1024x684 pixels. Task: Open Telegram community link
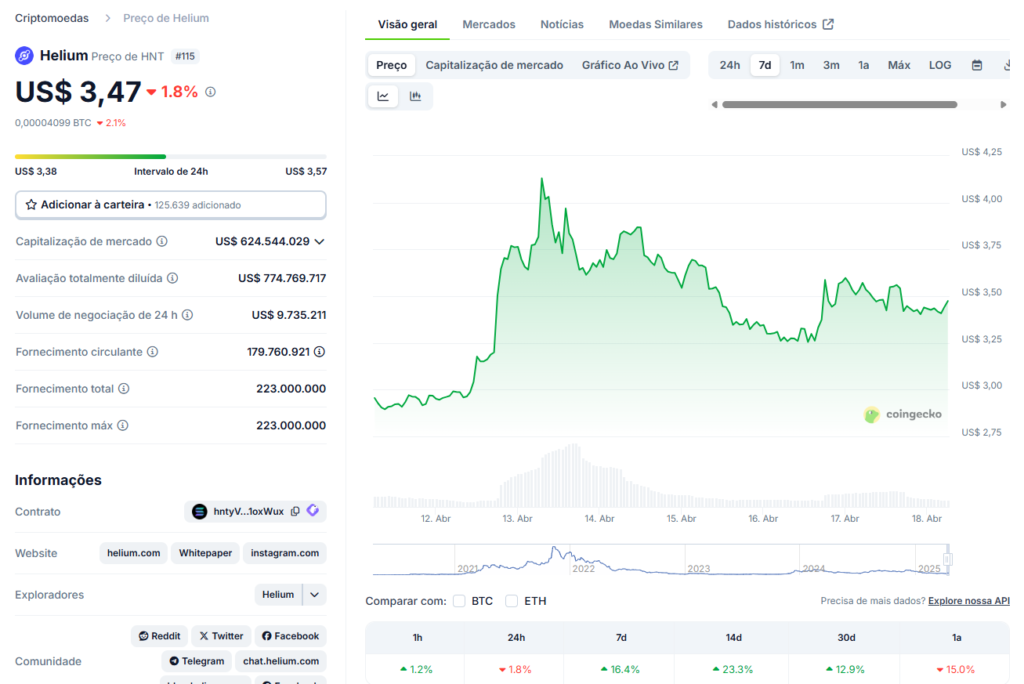pyautogui.click(x=197, y=661)
